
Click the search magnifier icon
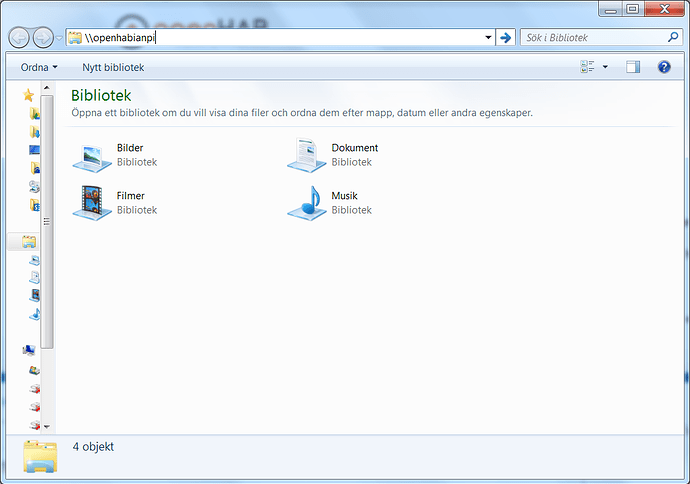(672, 37)
